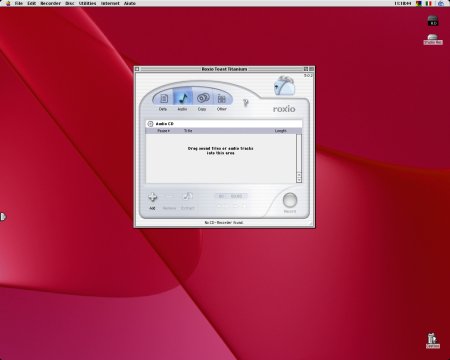The image size is (450, 360).
Task: Select the Data disc mode icon
Action: (164, 98)
